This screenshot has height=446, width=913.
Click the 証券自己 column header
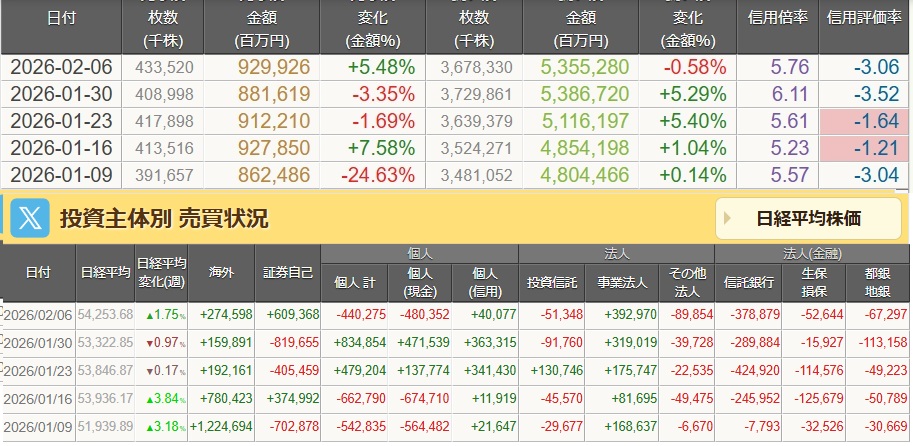(289, 271)
